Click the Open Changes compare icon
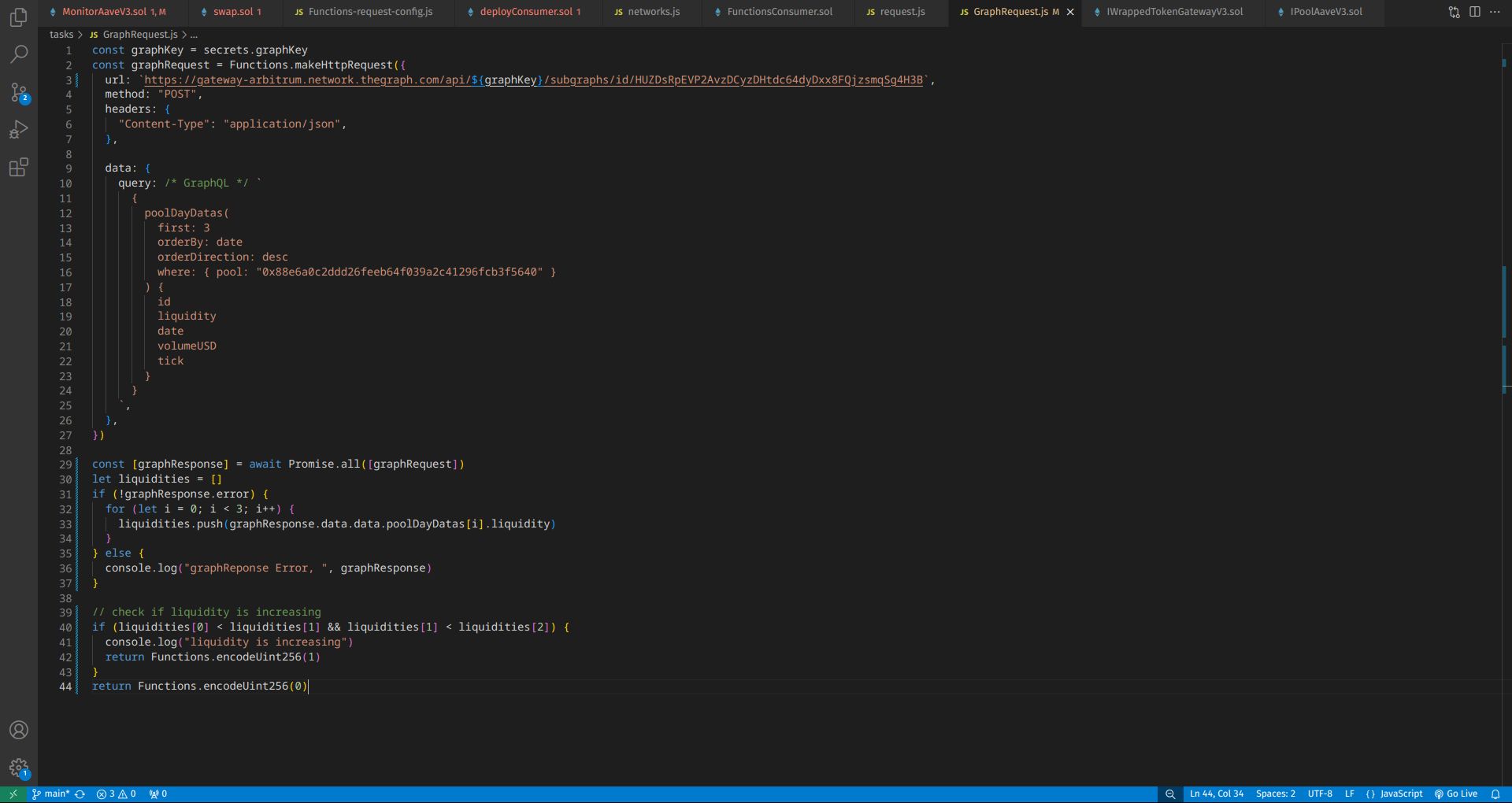This screenshot has width=1512, height=803. tap(1454, 12)
